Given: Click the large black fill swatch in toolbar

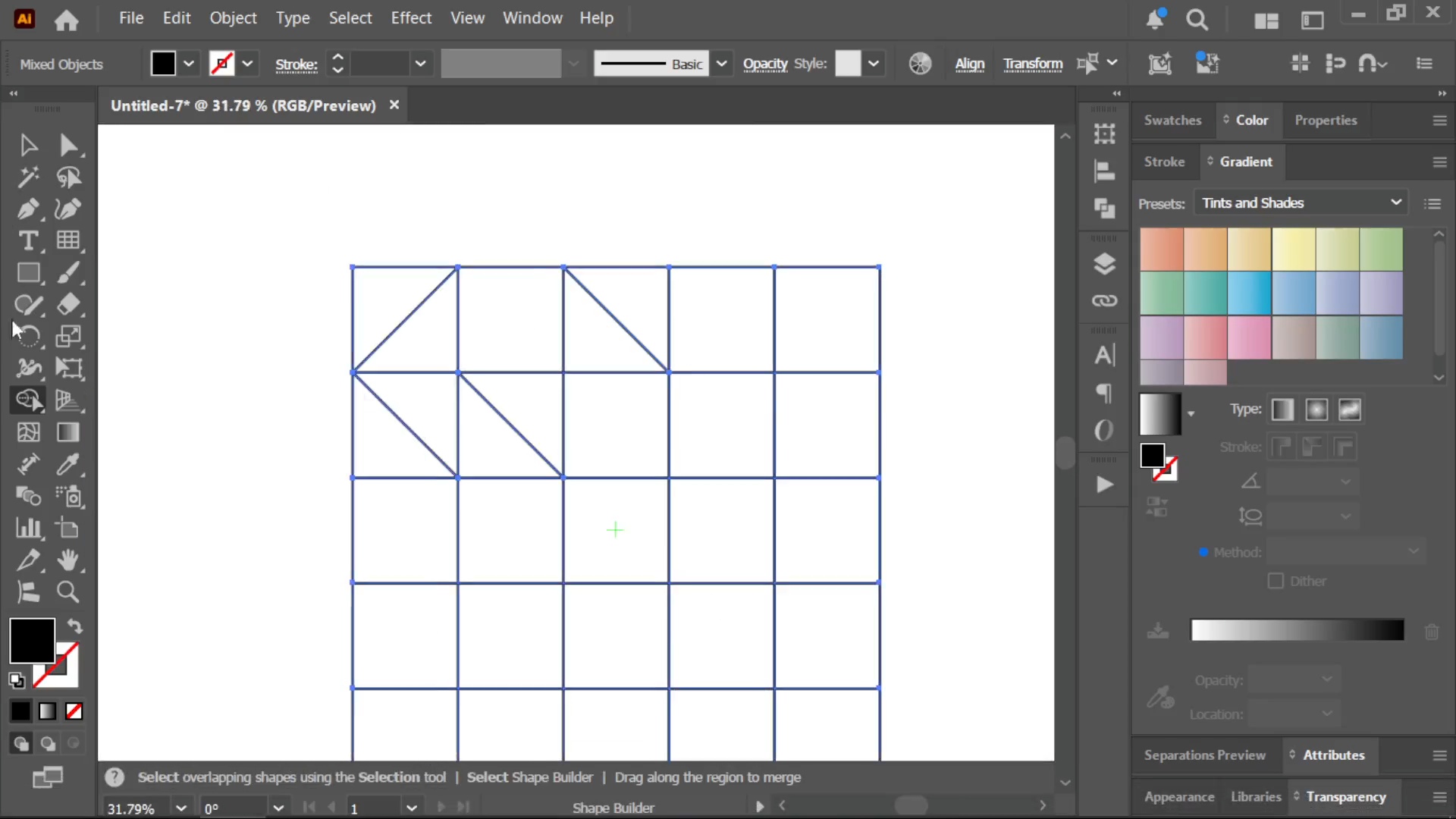Looking at the screenshot, I should tap(32, 641).
